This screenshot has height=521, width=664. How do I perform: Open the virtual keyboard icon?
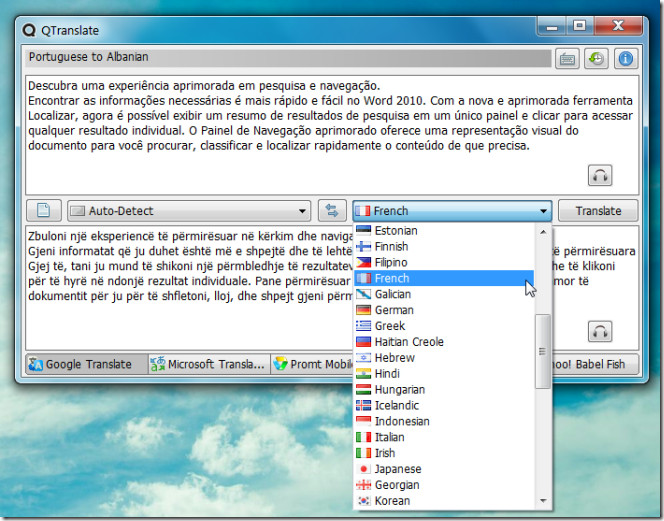[x=567, y=58]
